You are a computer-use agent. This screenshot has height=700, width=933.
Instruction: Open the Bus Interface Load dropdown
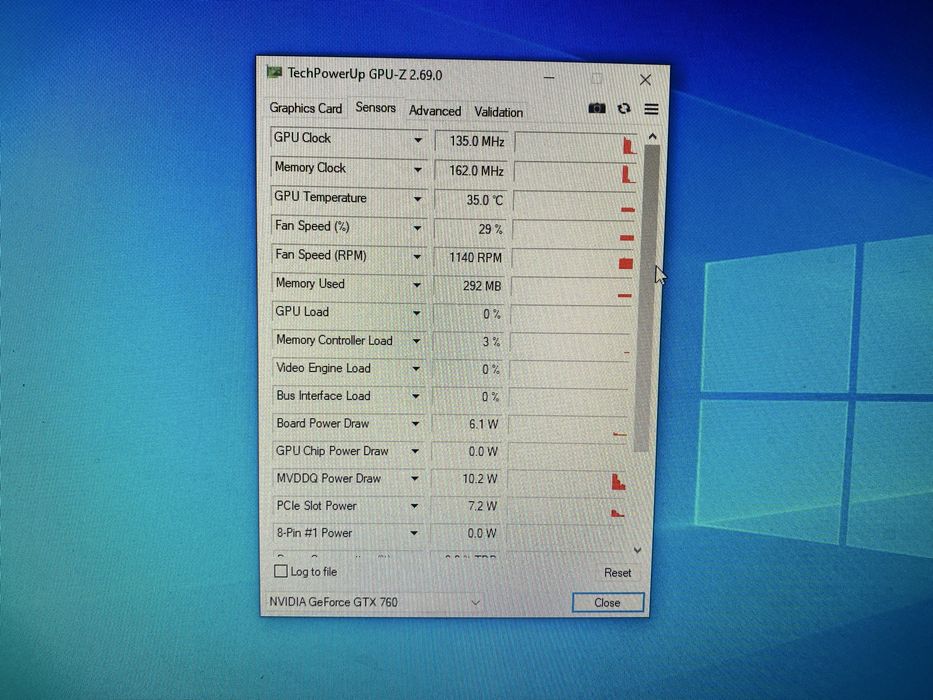click(x=415, y=396)
